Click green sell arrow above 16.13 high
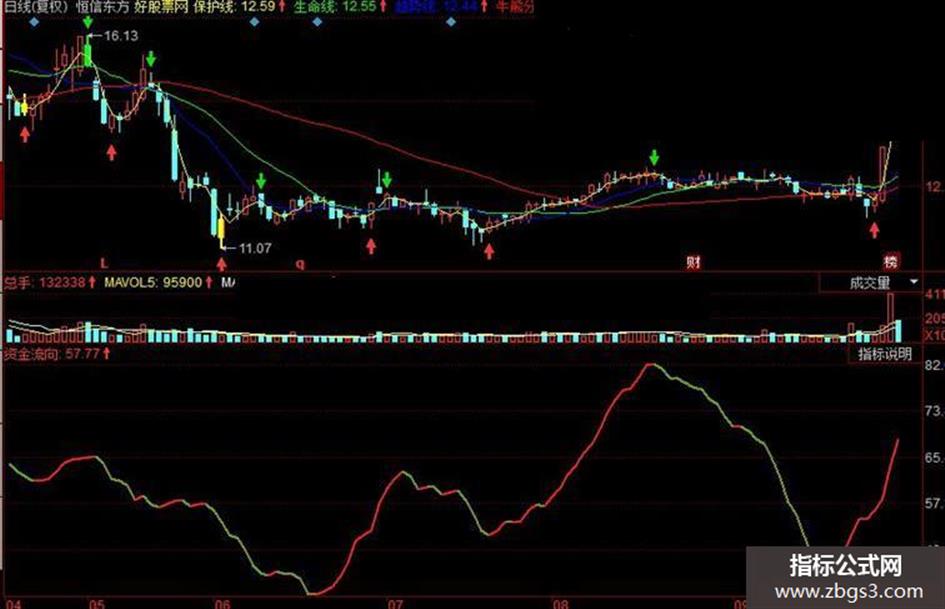This screenshot has width=945, height=609. (88, 22)
